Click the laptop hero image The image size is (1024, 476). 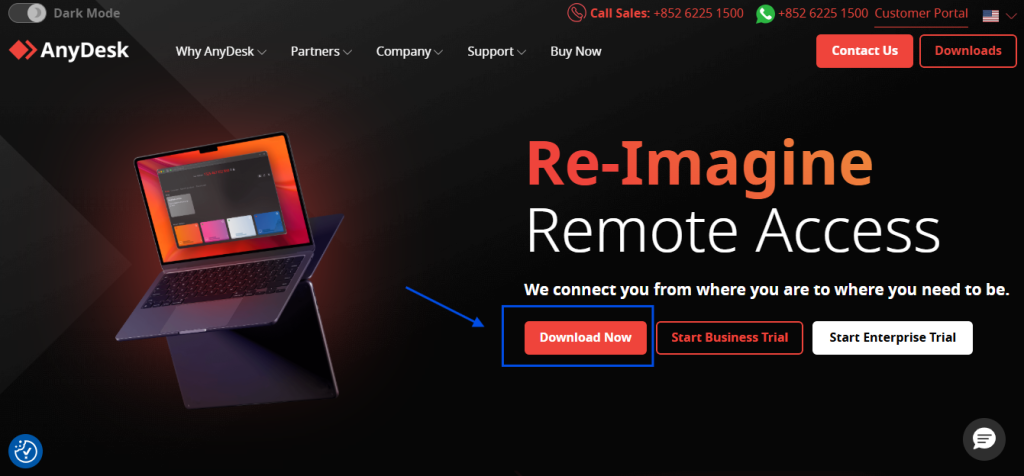coord(229,268)
